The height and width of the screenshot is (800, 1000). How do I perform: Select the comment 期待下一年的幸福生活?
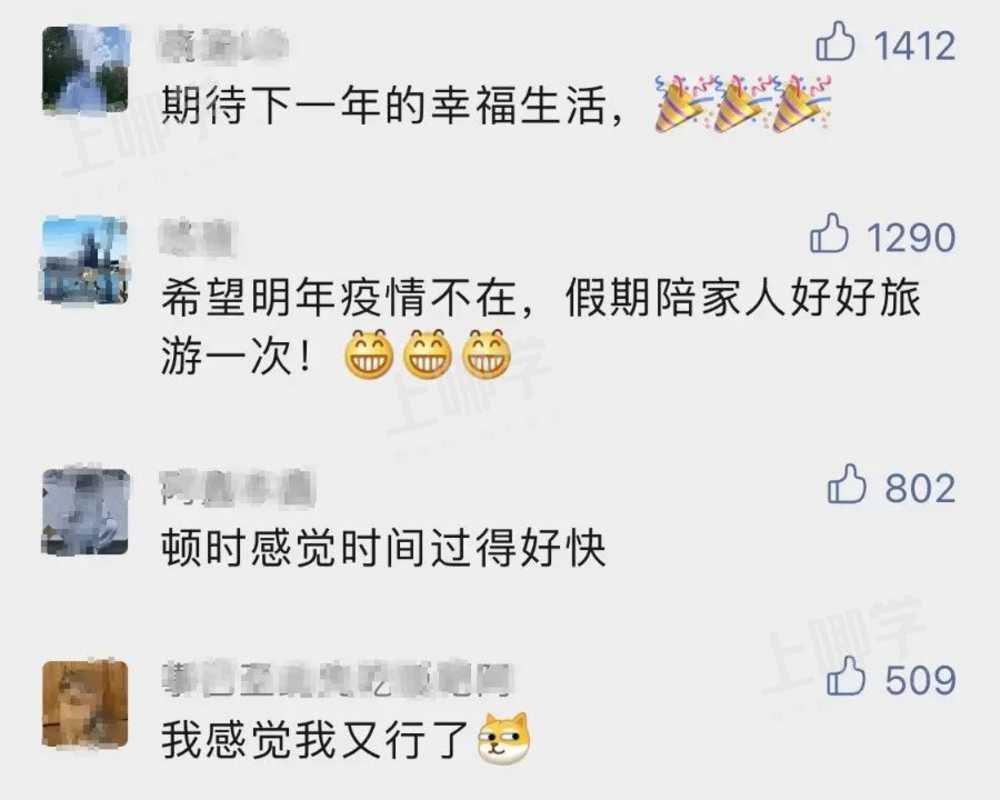(392, 105)
